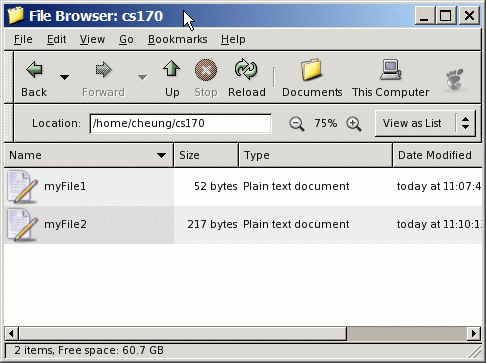Click the horizontal scrollbar right arrow
The width and height of the screenshot is (486, 363).
click(x=474, y=333)
